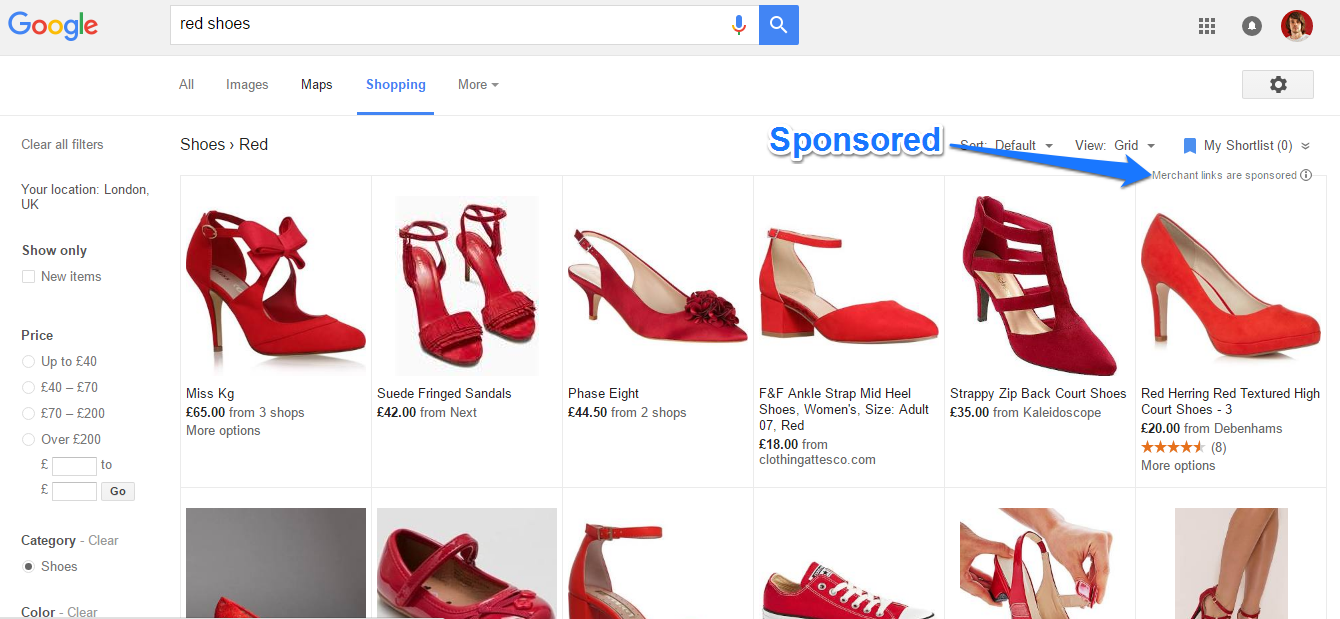Switch to the Images tab

coord(247,85)
